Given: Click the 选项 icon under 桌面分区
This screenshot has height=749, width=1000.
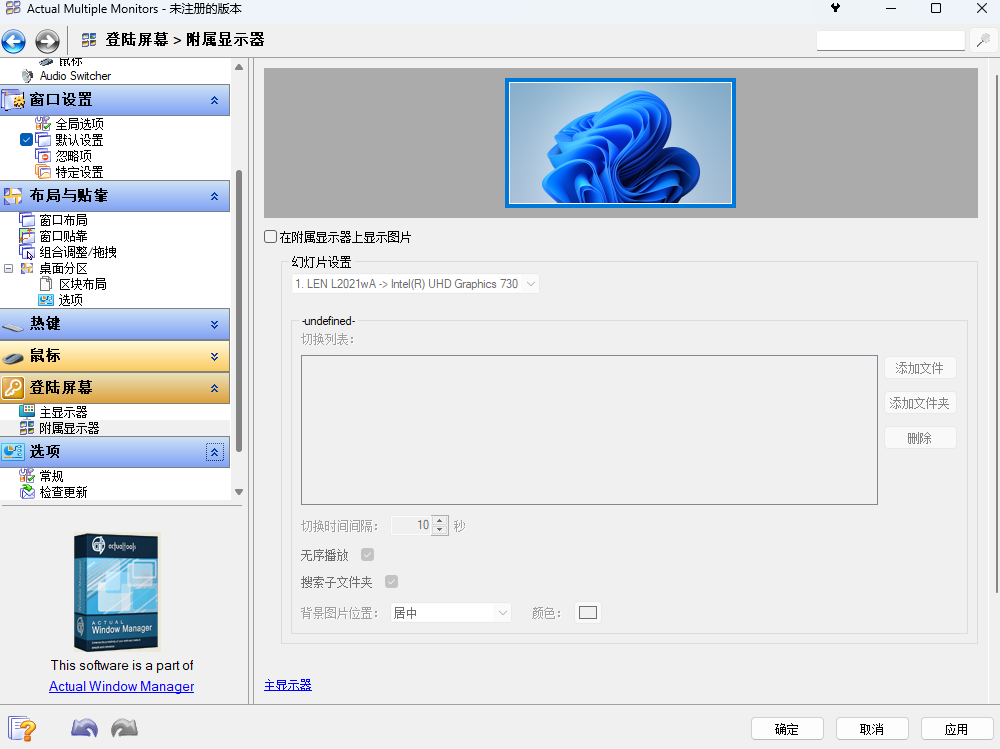Looking at the screenshot, I should tap(46, 300).
